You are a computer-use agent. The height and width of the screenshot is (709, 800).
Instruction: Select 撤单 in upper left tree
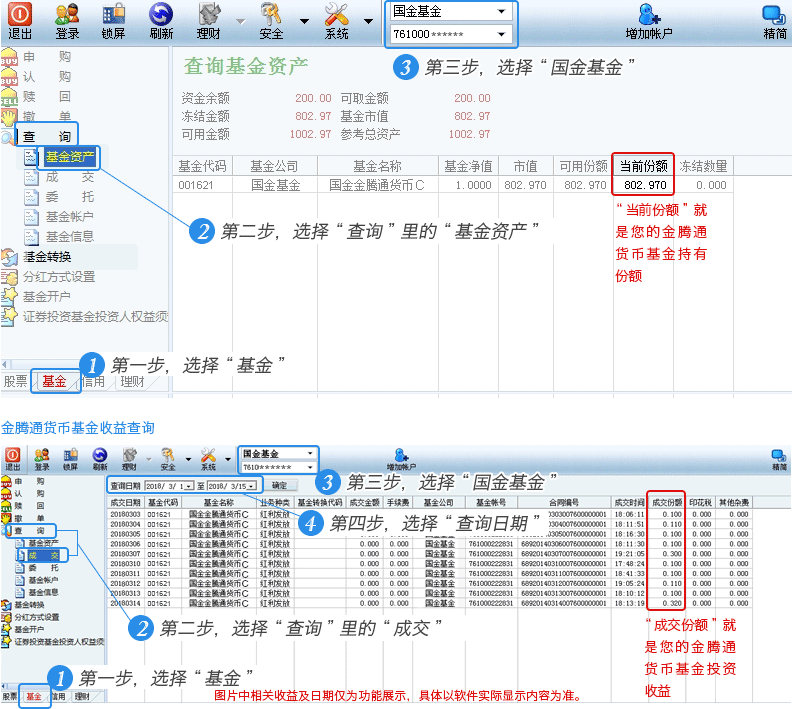pos(46,116)
